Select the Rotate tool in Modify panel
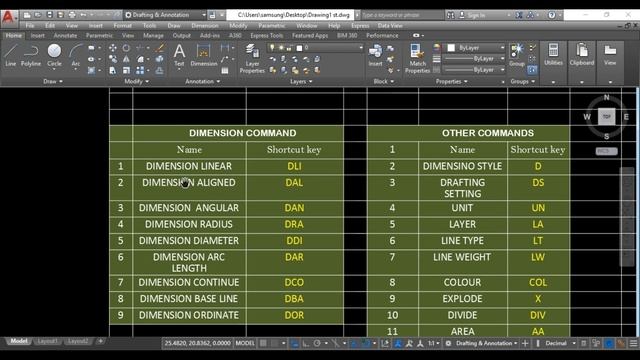This screenshot has width=640, height=360. [x=126, y=48]
